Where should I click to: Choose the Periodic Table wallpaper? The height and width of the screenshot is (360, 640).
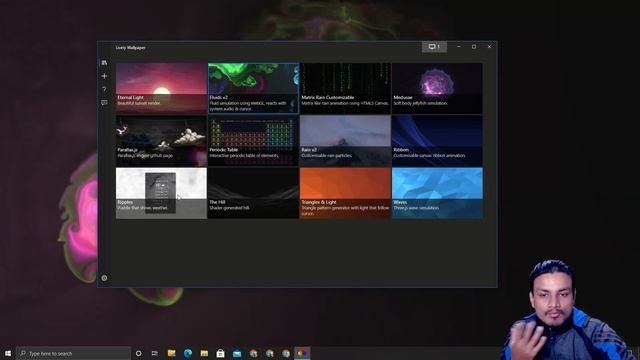click(253, 141)
